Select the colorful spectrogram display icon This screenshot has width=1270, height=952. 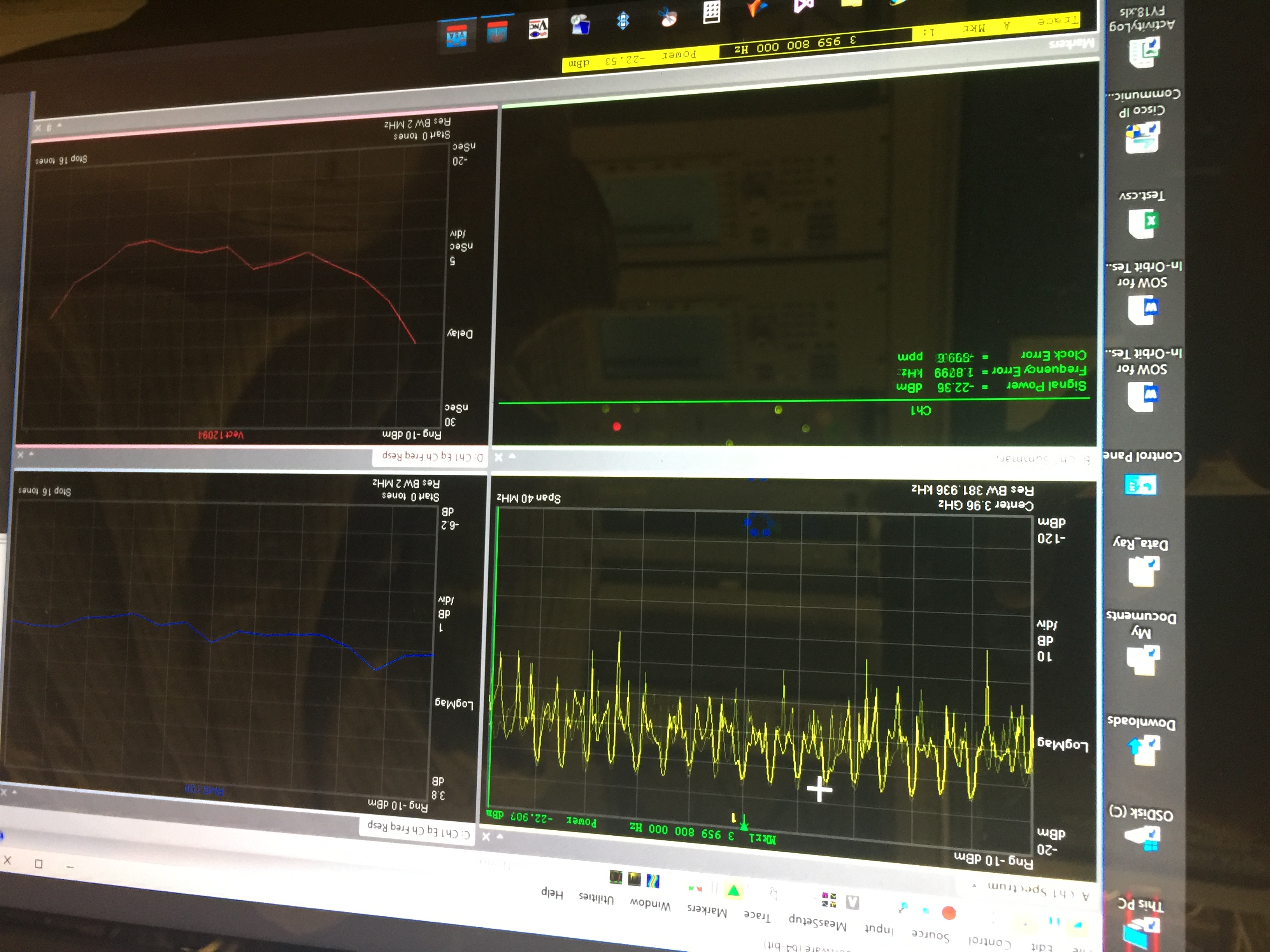pos(653,881)
